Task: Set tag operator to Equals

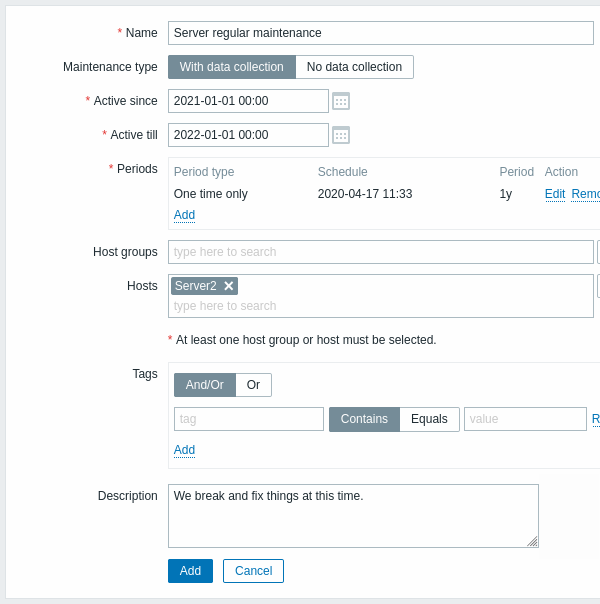Action: [x=429, y=419]
